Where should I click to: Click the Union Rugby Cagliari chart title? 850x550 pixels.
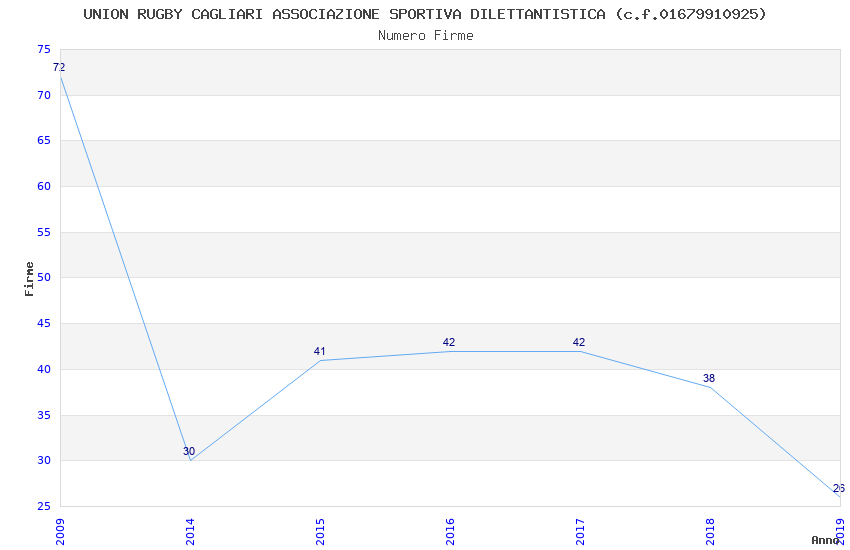coord(425,14)
